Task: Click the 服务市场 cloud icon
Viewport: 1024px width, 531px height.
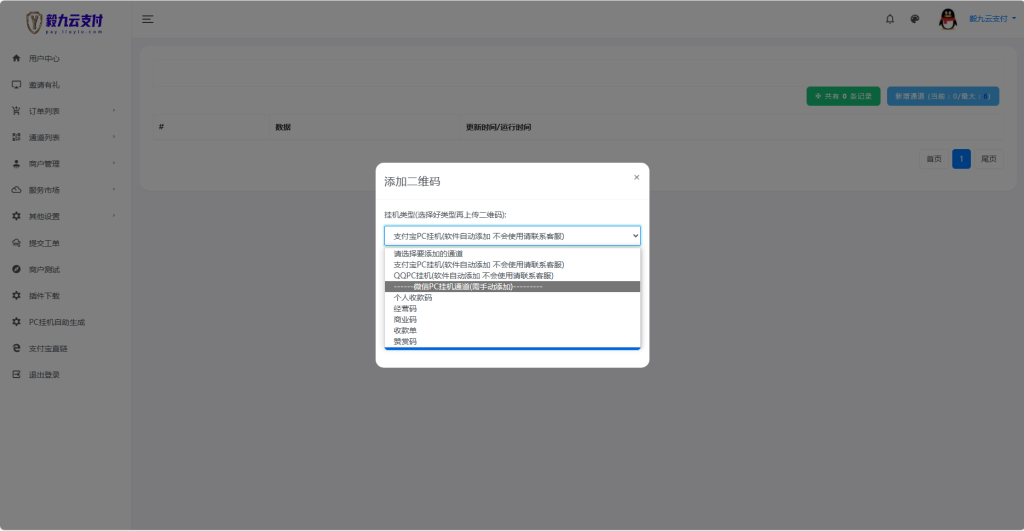Action: [x=16, y=189]
